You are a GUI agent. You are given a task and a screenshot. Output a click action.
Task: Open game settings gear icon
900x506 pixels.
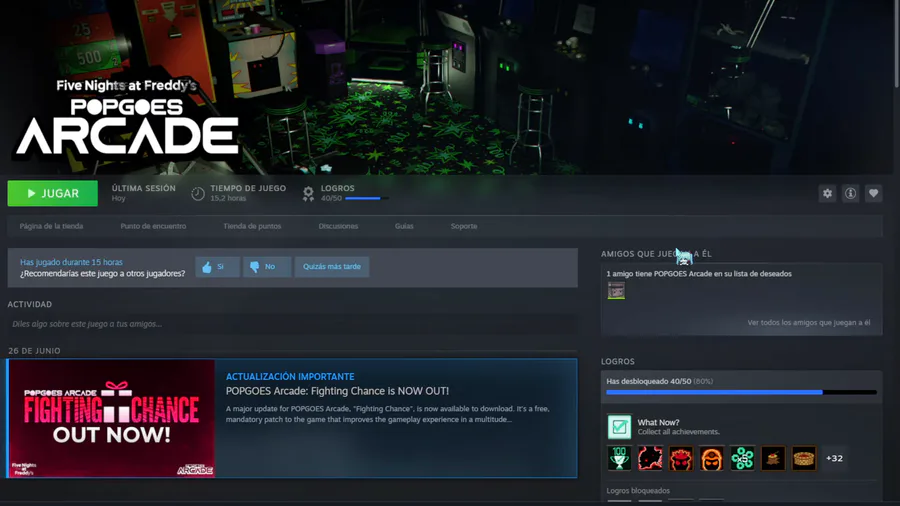click(827, 193)
